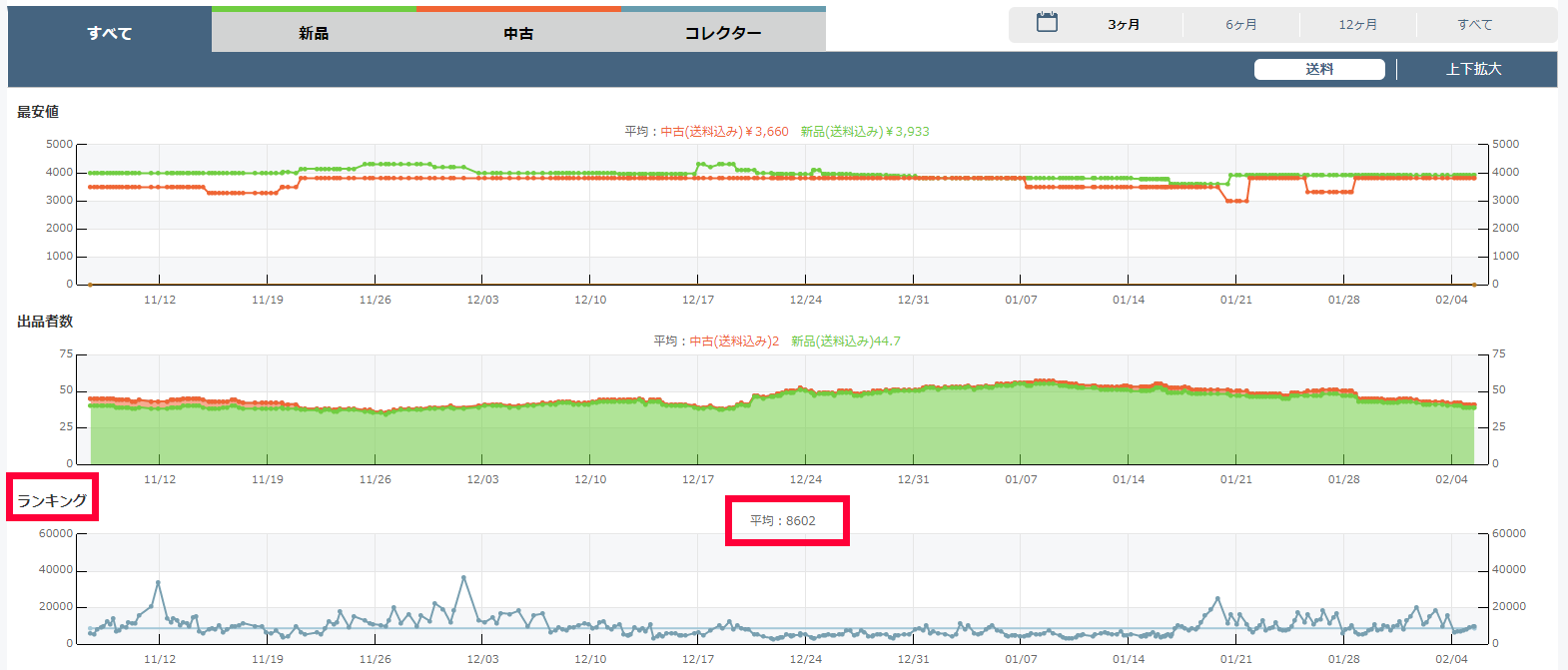This screenshot has width=1568, height=670.
Task: Click 新品(送料込み)44.7 seller count legend
Action: point(846,341)
